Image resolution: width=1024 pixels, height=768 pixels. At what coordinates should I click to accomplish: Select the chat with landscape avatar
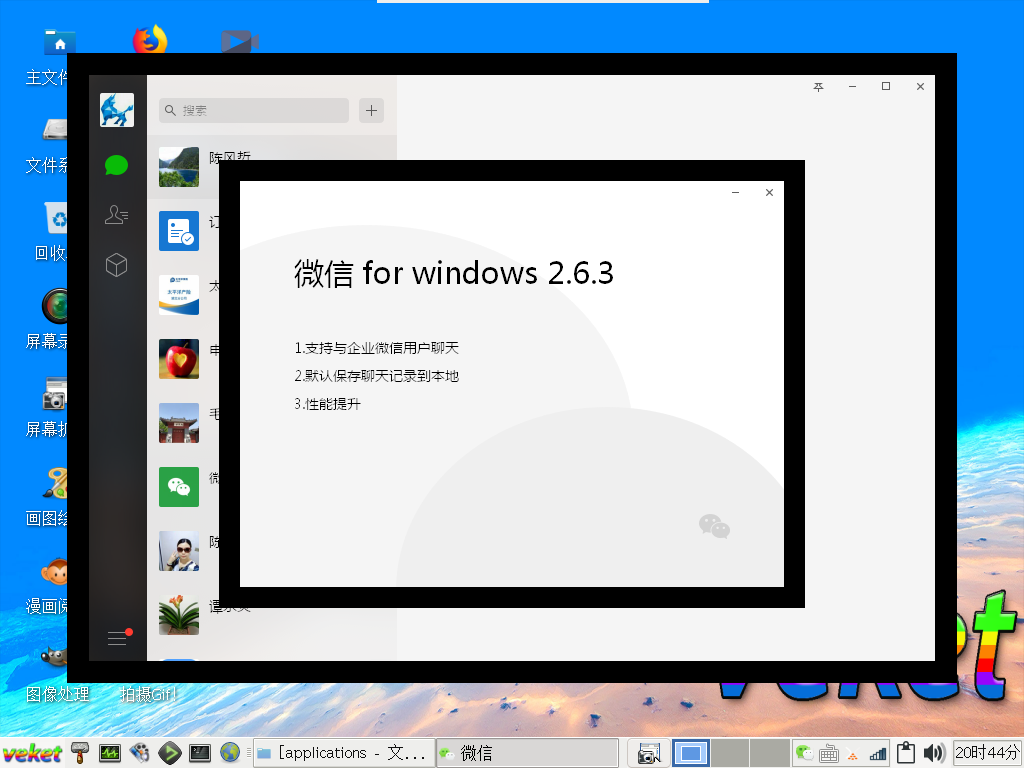click(x=179, y=167)
